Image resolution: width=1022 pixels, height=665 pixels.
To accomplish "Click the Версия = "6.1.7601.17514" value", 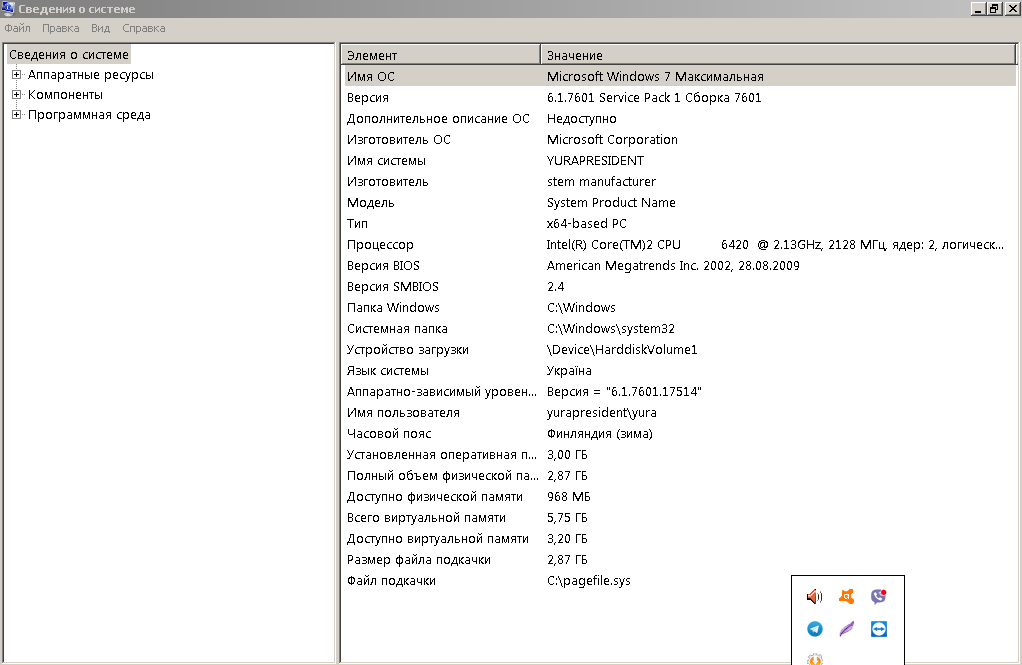I will [x=624, y=392].
